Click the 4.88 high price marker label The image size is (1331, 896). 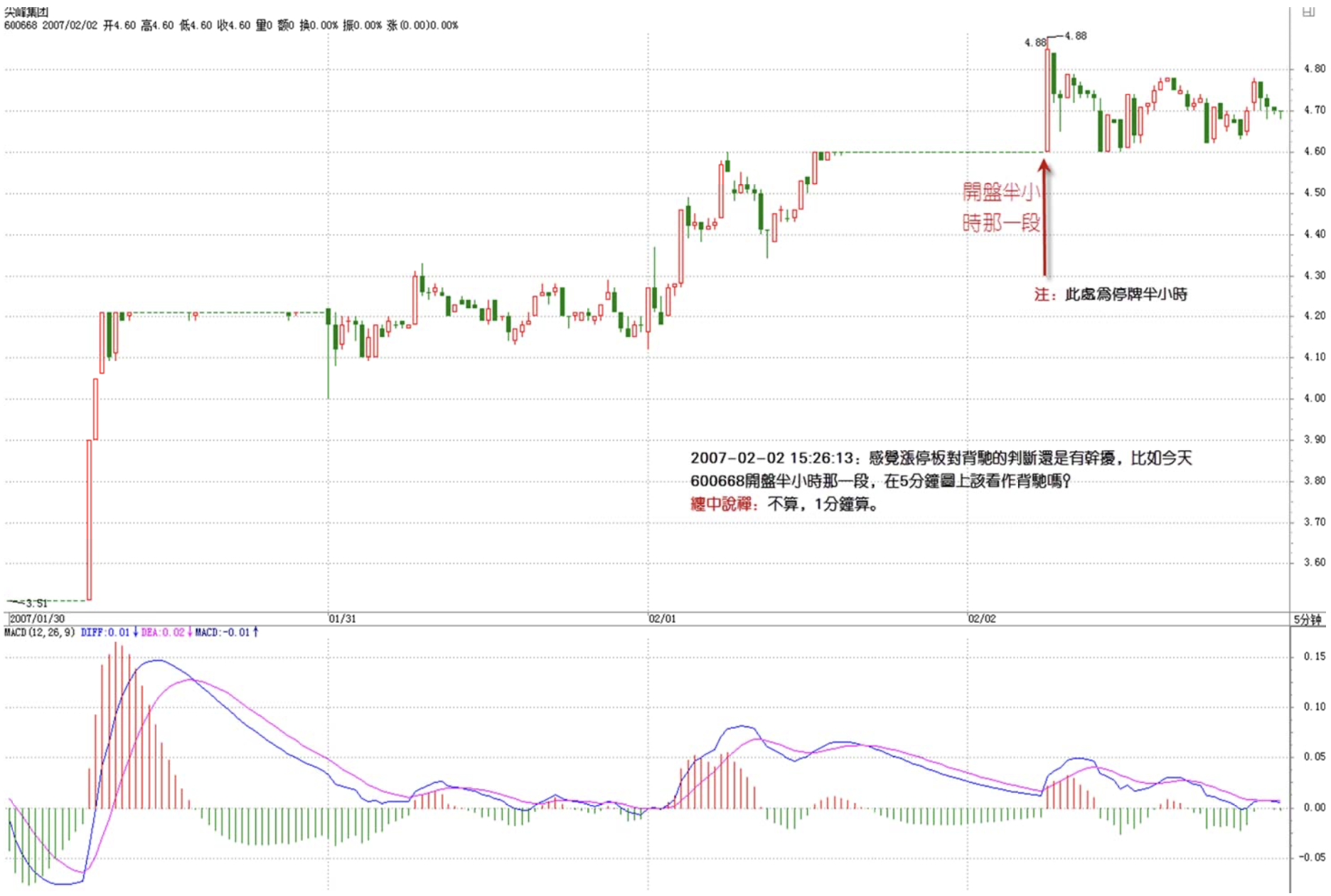tap(1075, 36)
